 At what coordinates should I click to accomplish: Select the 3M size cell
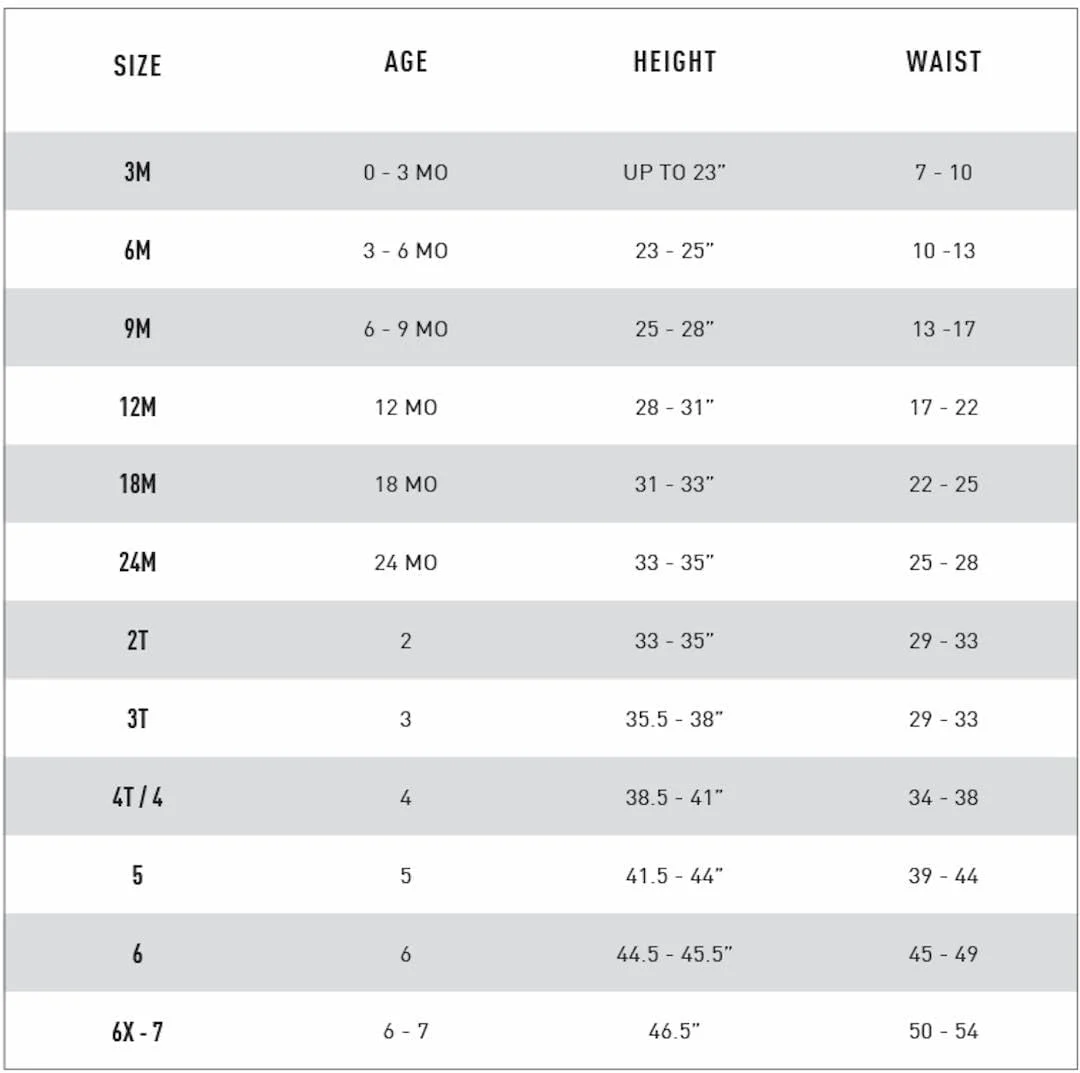[137, 172]
